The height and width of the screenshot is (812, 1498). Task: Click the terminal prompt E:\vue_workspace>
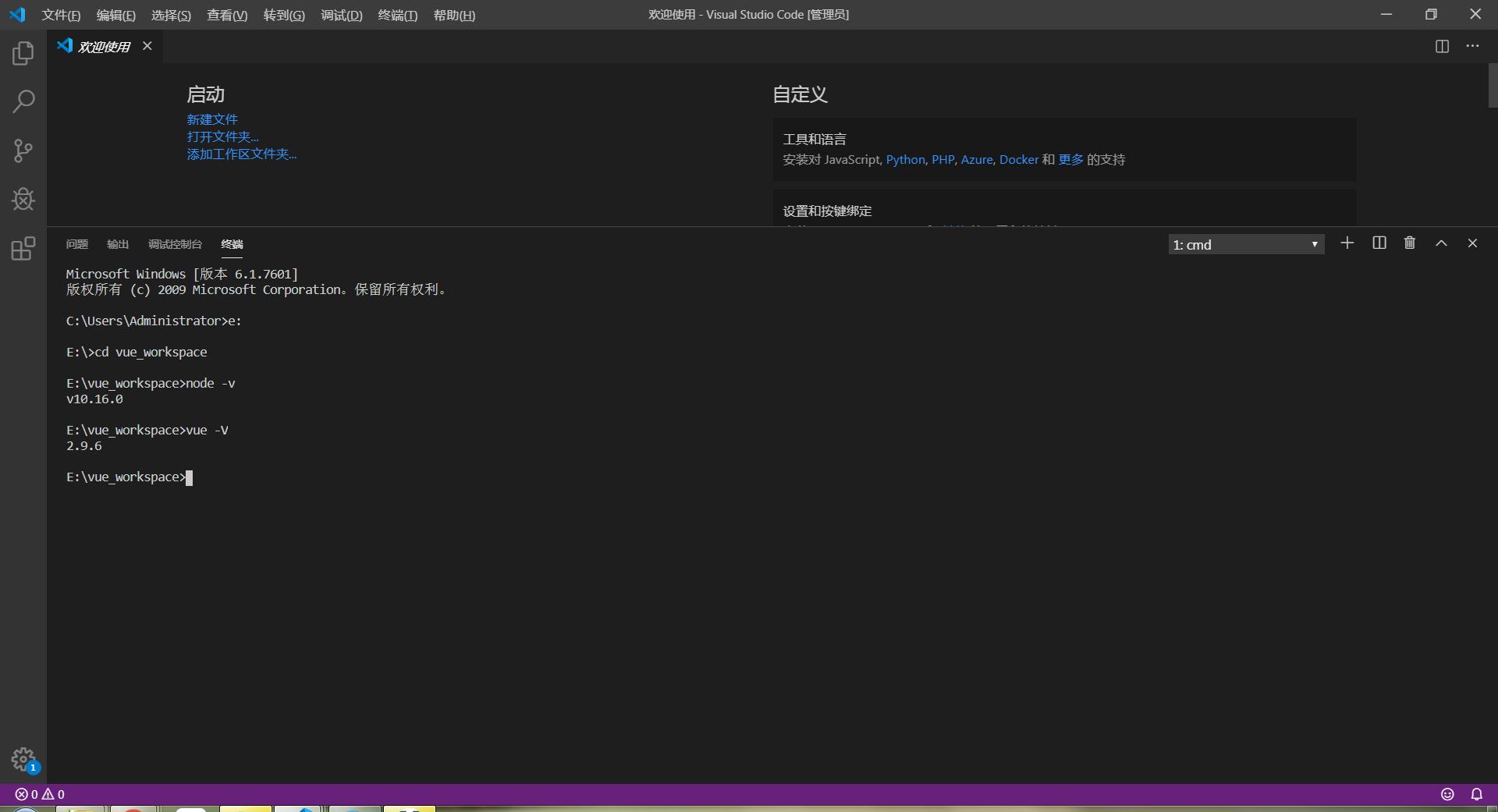(x=126, y=477)
